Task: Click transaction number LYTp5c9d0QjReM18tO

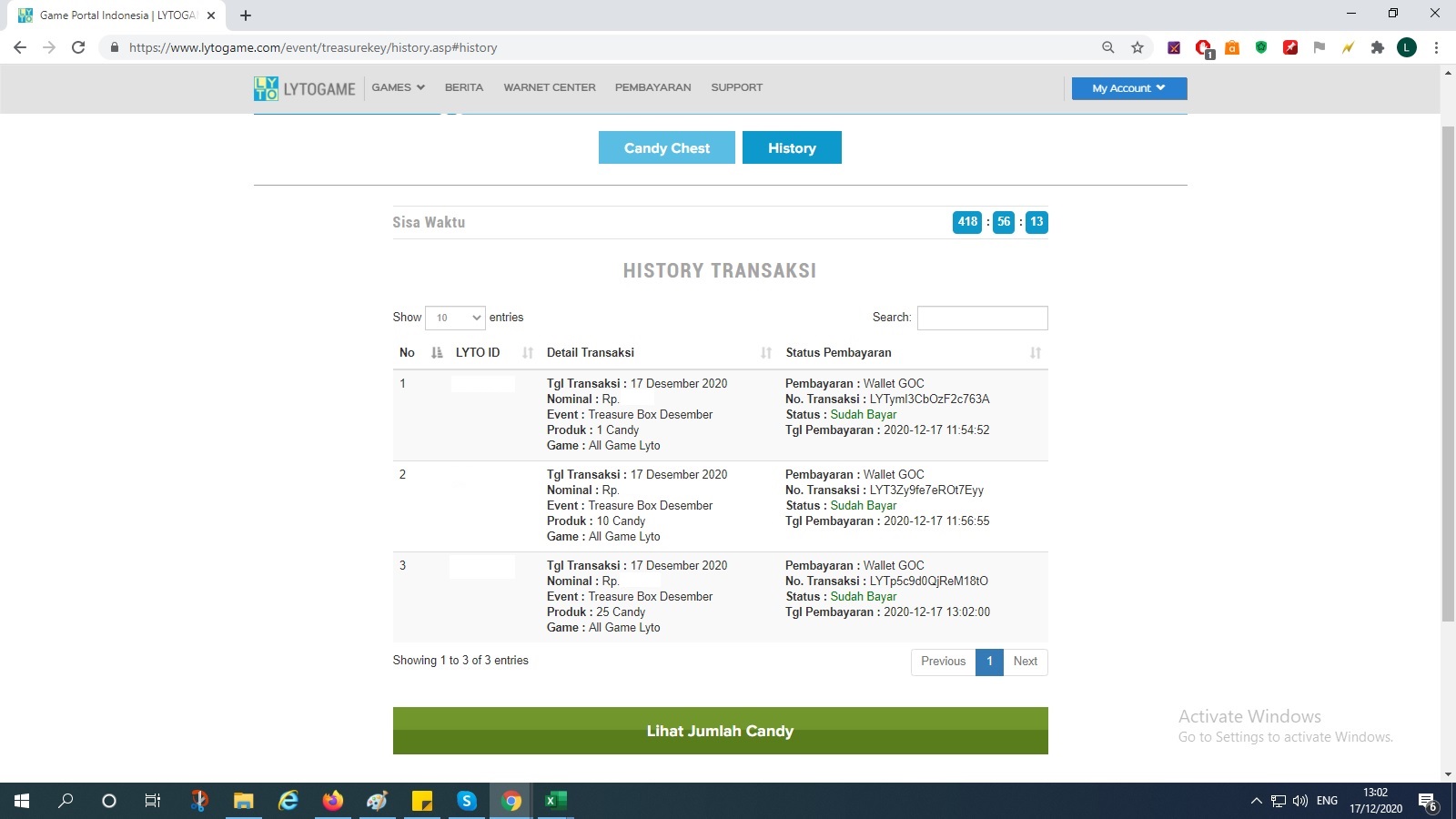Action: [928, 581]
